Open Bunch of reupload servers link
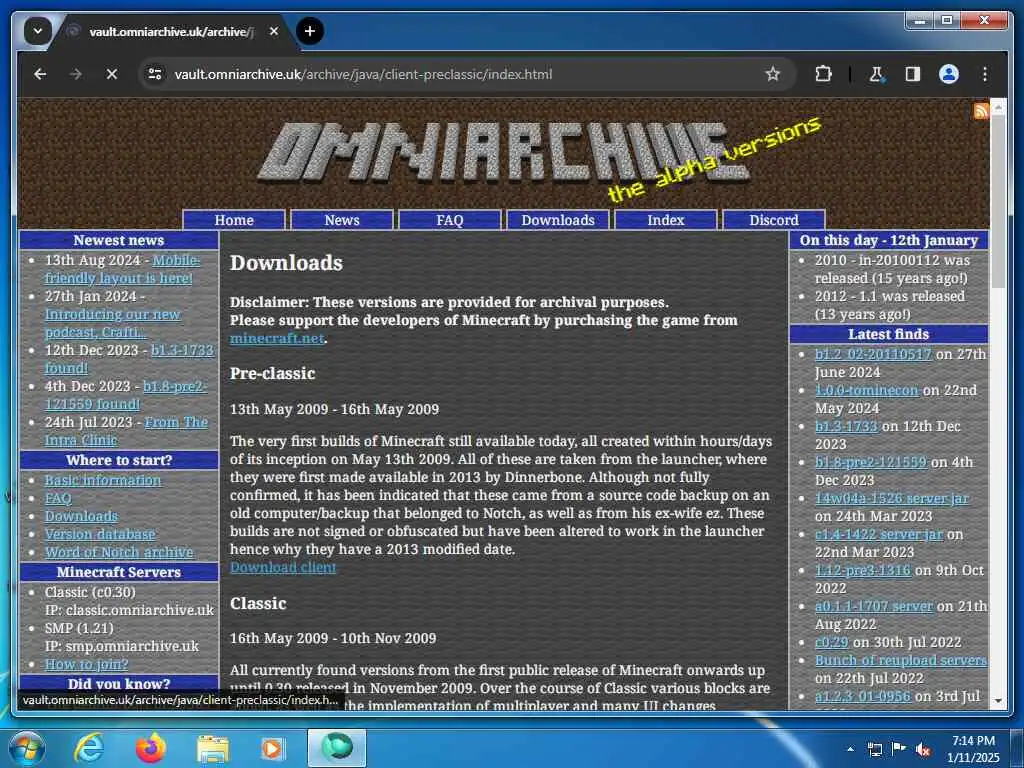The height and width of the screenshot is (768, 1024). pos(901,660)
